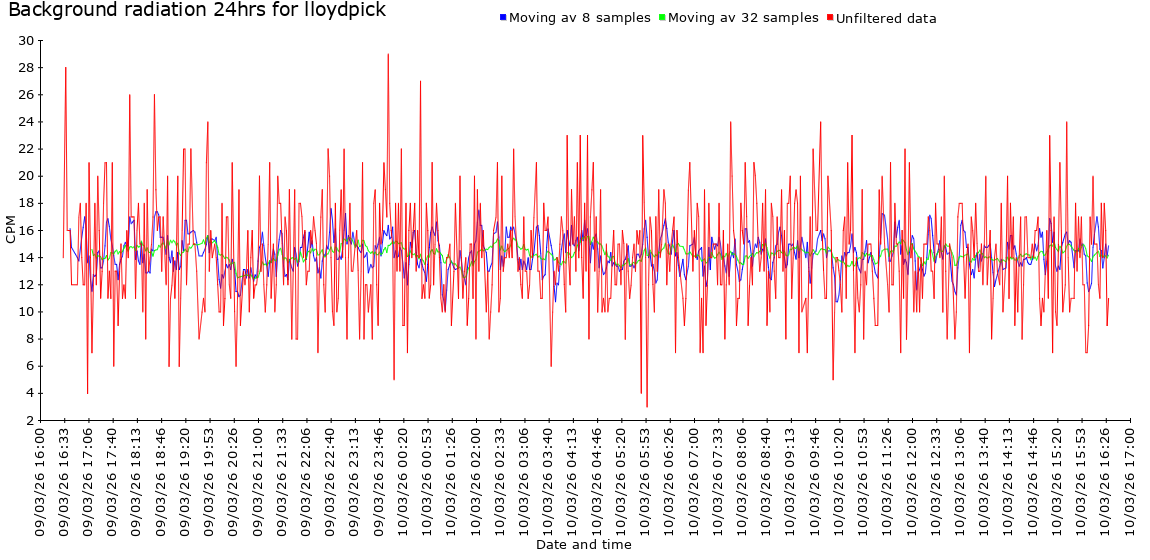Click the 30 value on the y-axis
Image resolution: width=1150 pixels, height=560 pixels.
pos(25,41)
